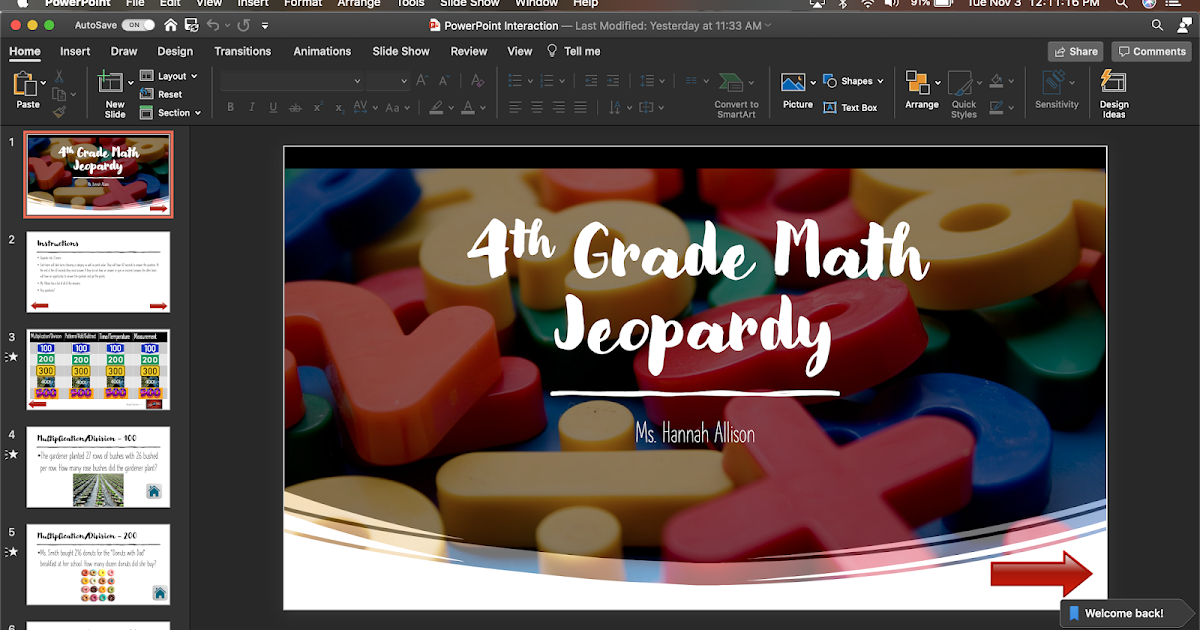1200x630 pixels.
Task: Open the font name combo box
Action: [291, 81]
